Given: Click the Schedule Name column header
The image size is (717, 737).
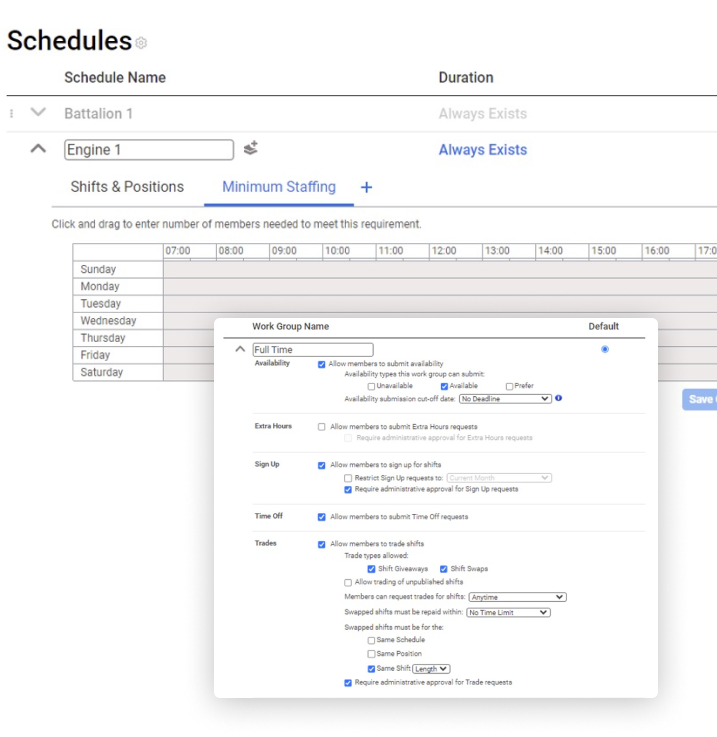Looking at the screenshot, I should pos(115,77).
